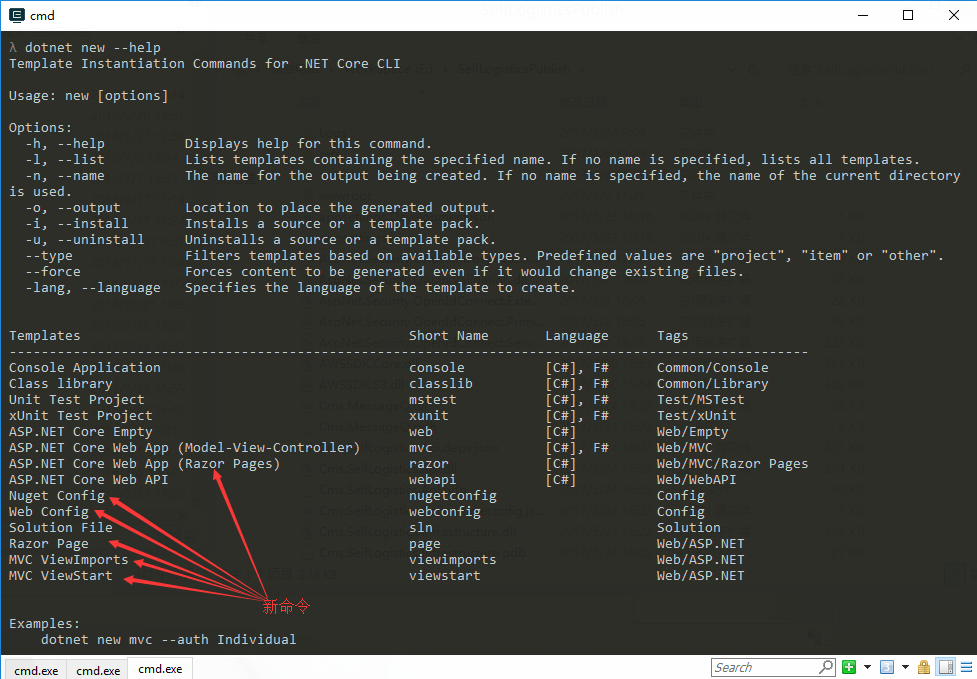
Task: Close the cmd window
Action: click(x=953, y=15)
